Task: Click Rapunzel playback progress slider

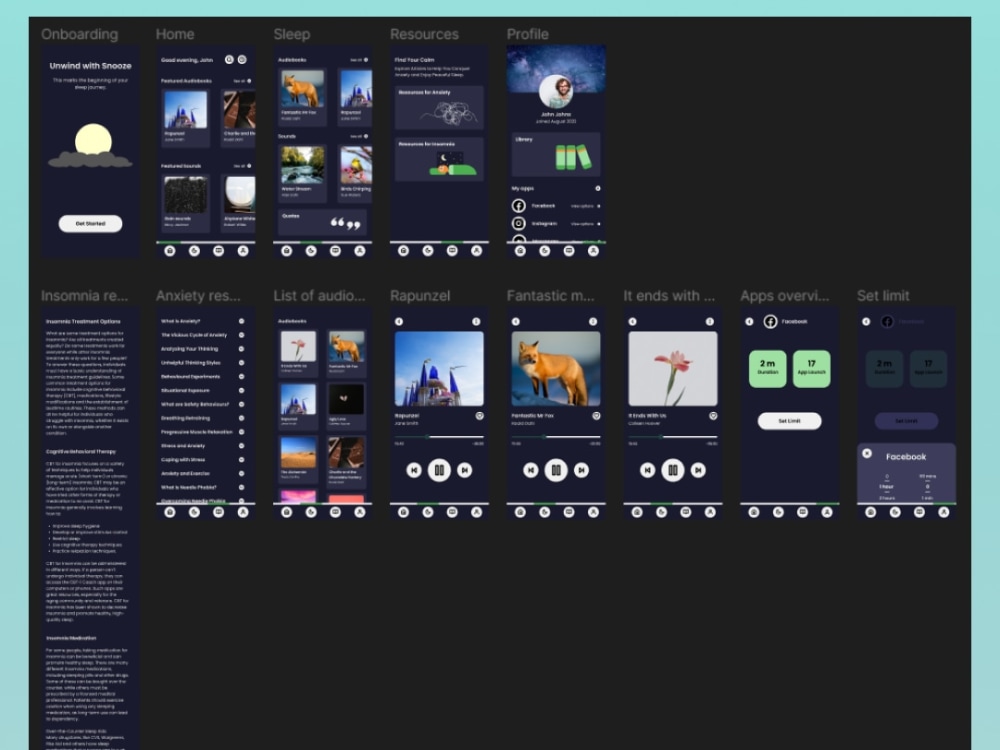Action: click(439, 437)
